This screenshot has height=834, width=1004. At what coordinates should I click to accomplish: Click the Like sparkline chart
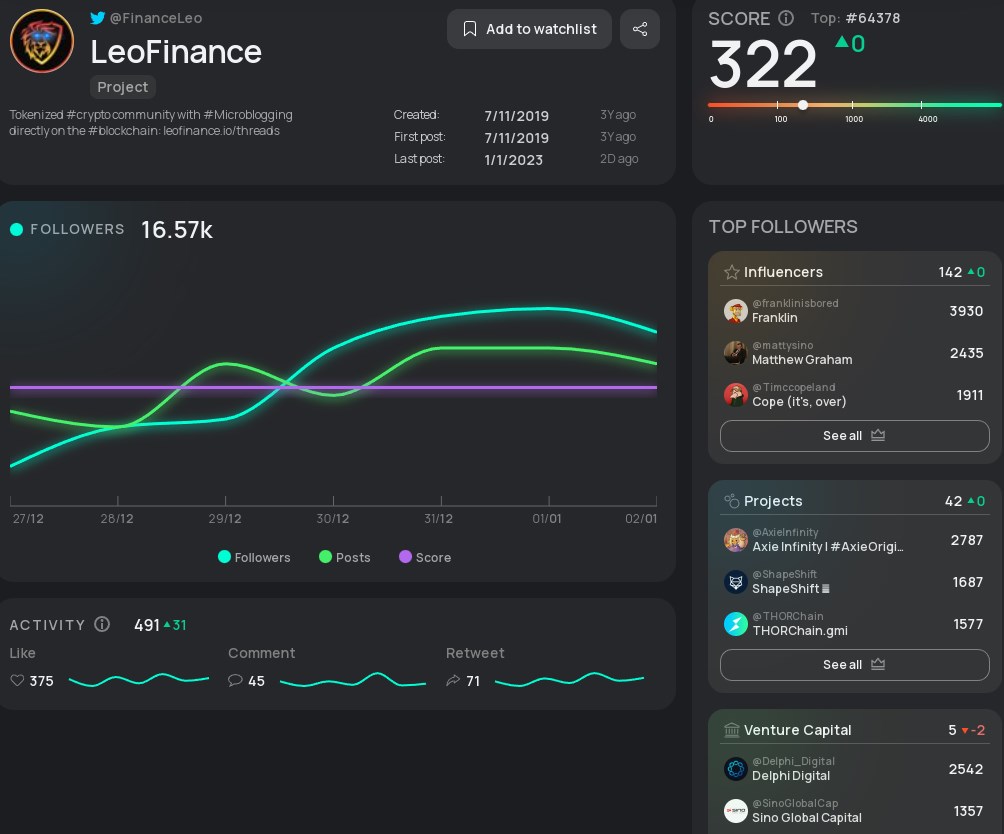[x=139, y=680]
